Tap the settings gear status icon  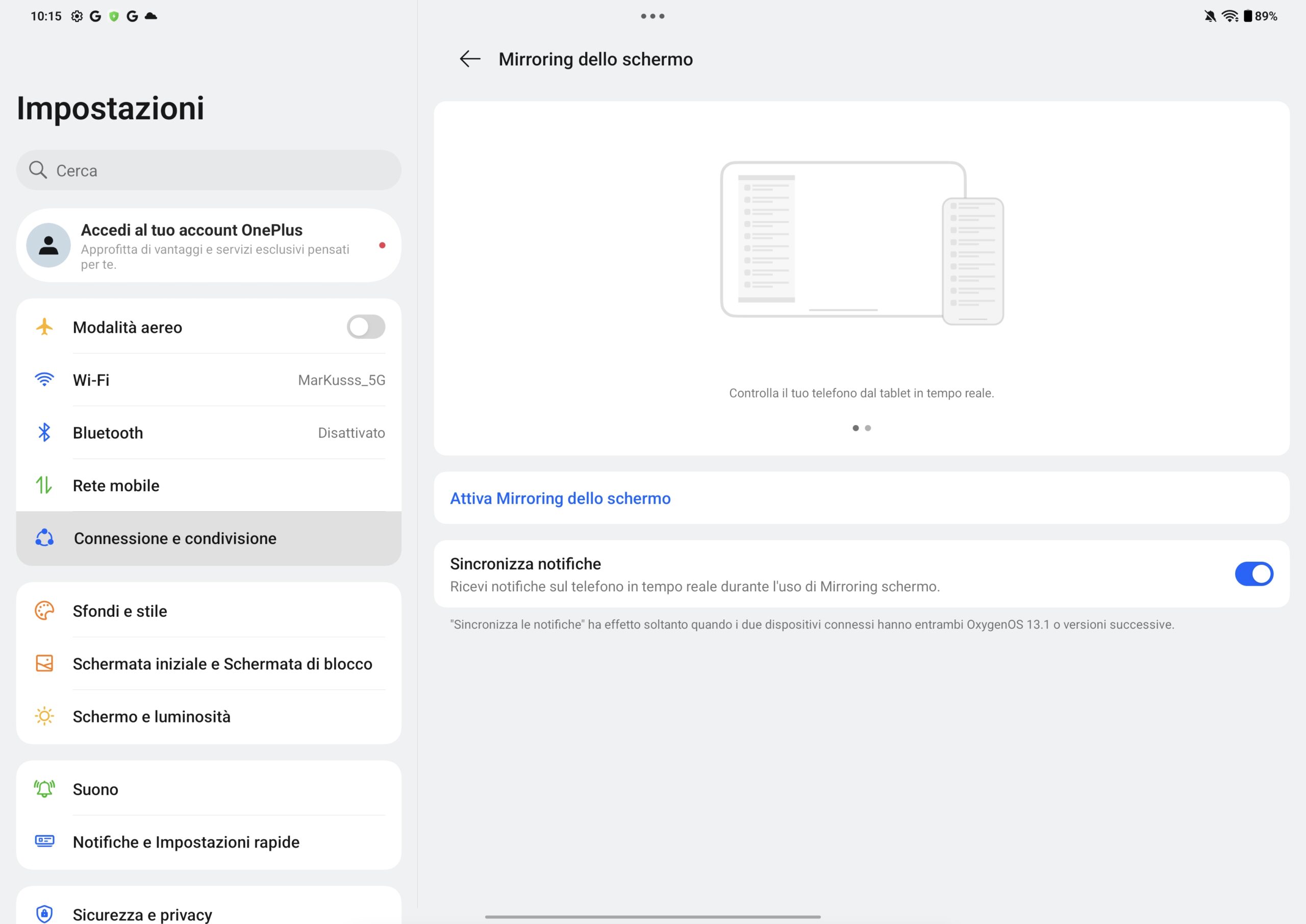click(x=77, y=16)
